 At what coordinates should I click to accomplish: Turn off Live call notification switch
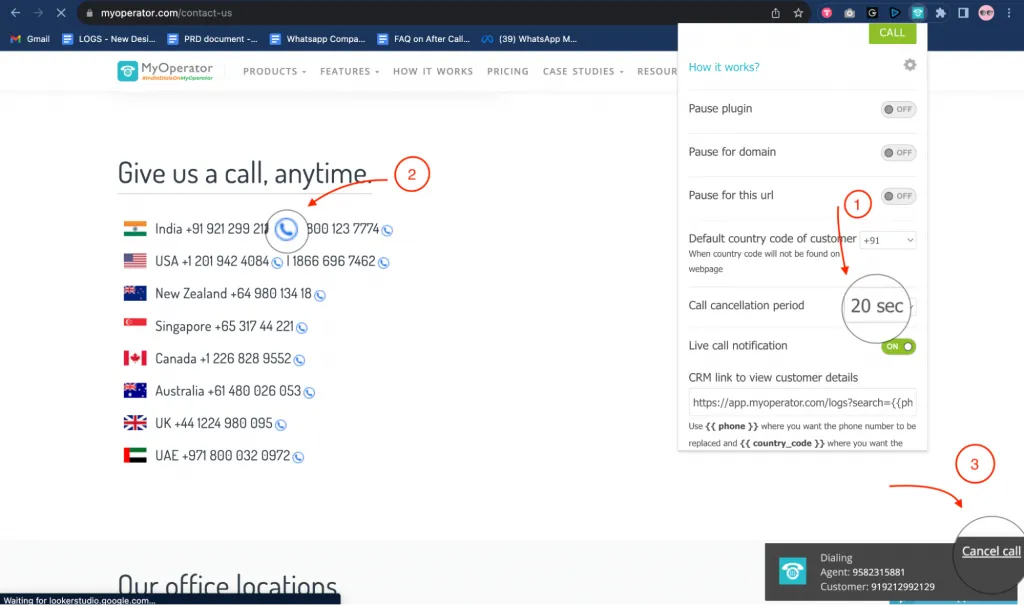(x=898, y=346)
